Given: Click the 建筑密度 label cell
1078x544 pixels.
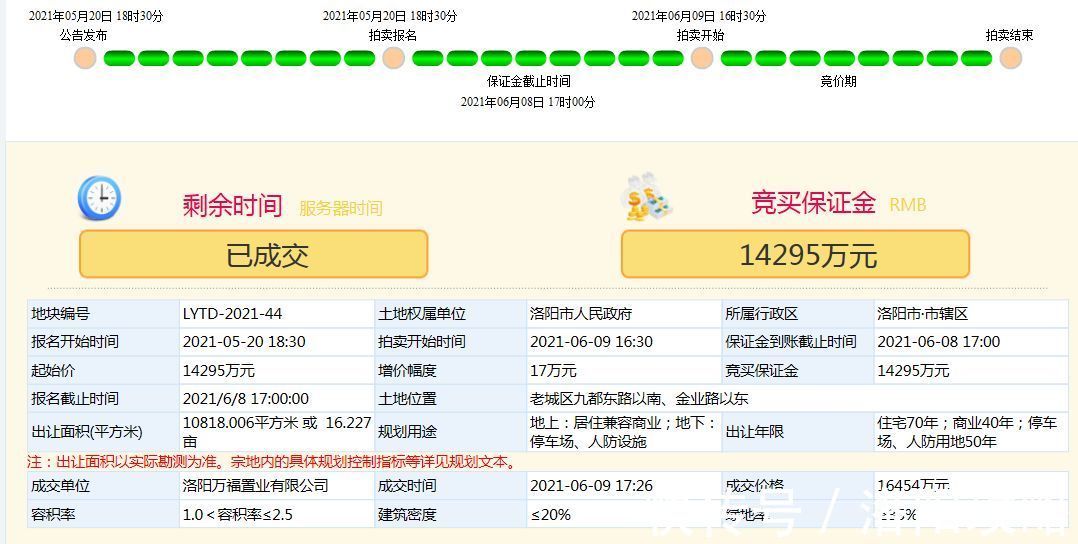Looking at the screenshot, I should click(450, 514).
